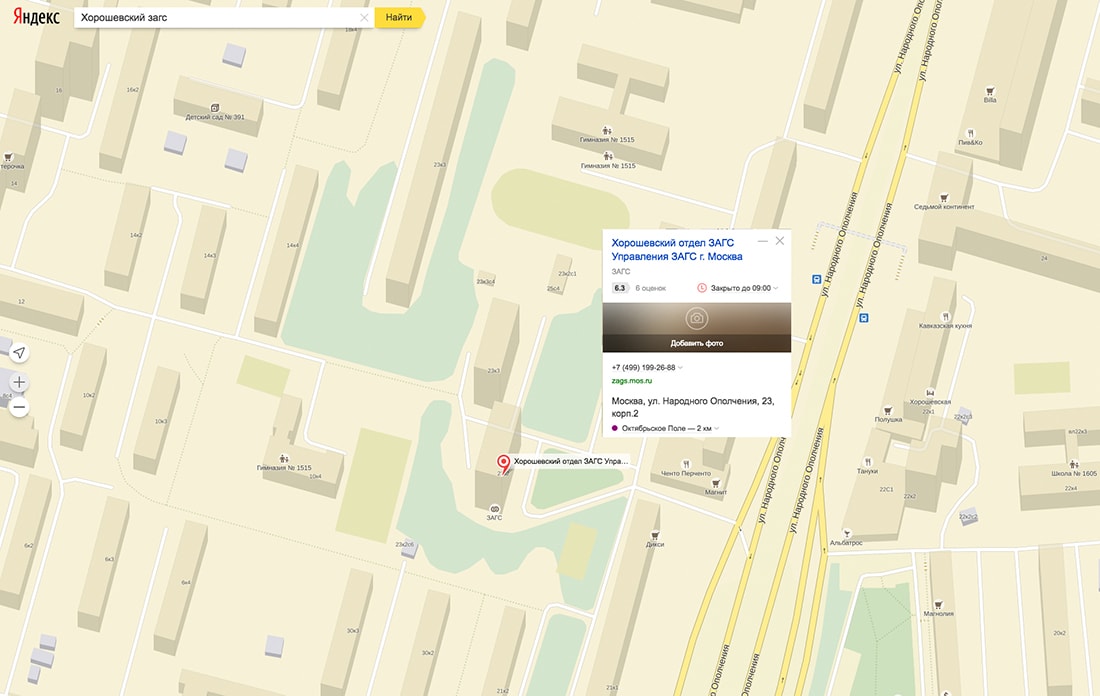Screen dimensions: 1100x696
Task: Clear the search field with the X
Action: point(364,18)
